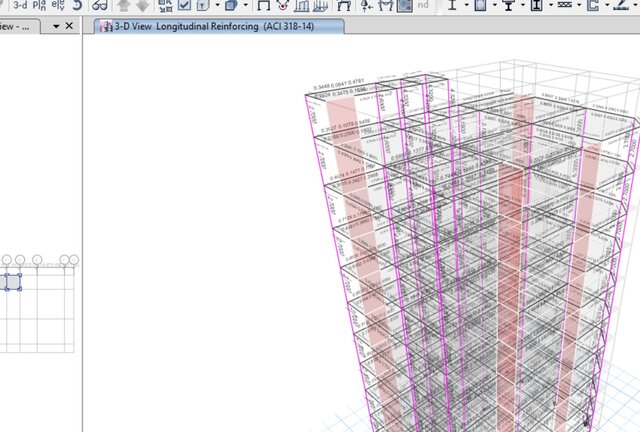Open the Elevation view toolbar button

[x=60, y=5]
